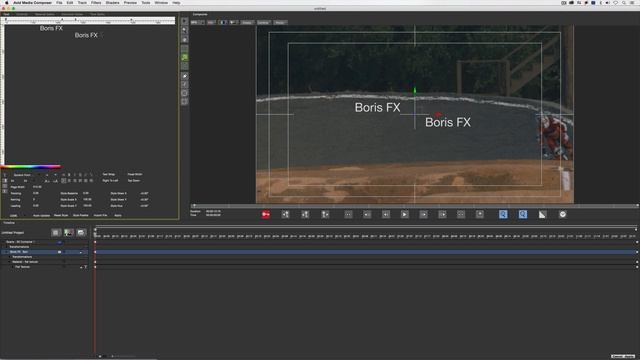Switch to the Composite tab

[200, 14]
